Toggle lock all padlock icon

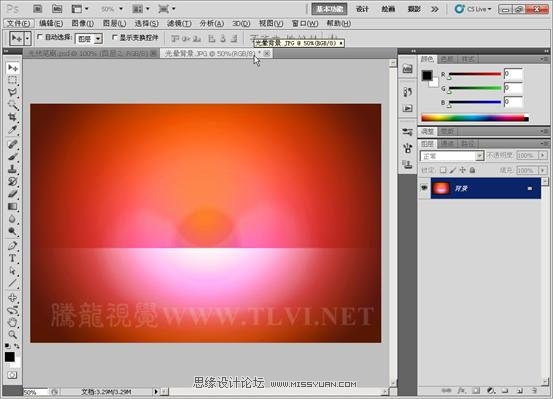pos(472,170)
